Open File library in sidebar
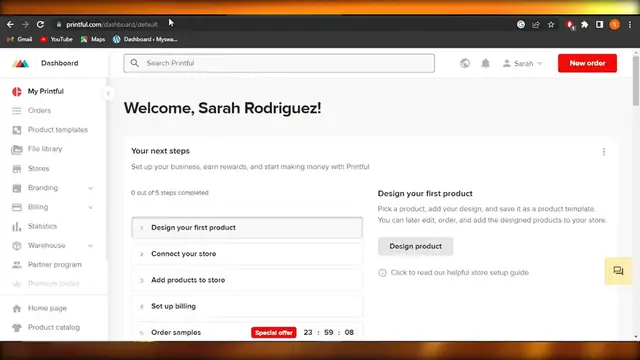Image resolution: width=640 pixels, height=360 pixels. coord(45,149)
